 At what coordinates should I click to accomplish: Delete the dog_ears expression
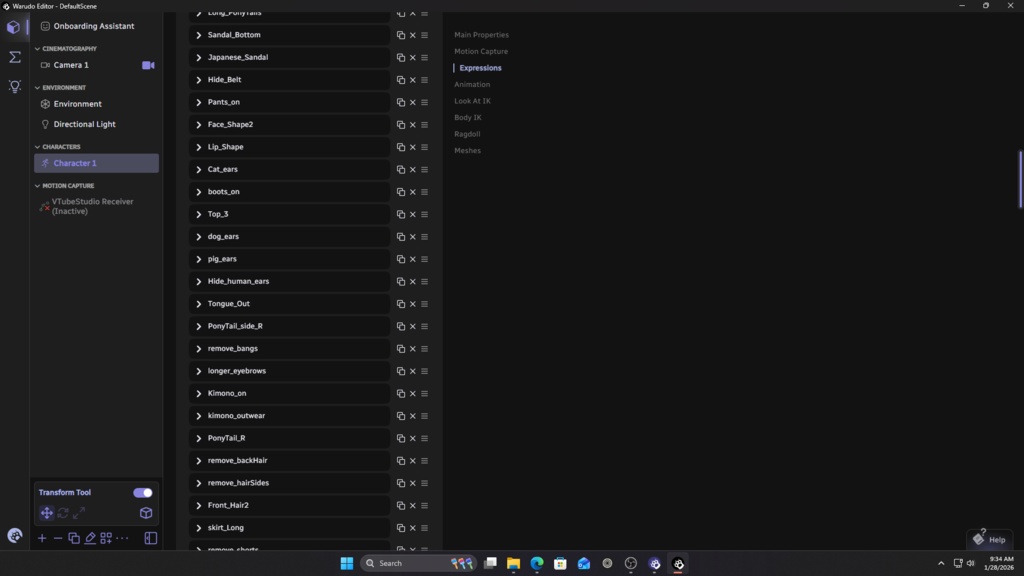point(413,237)
